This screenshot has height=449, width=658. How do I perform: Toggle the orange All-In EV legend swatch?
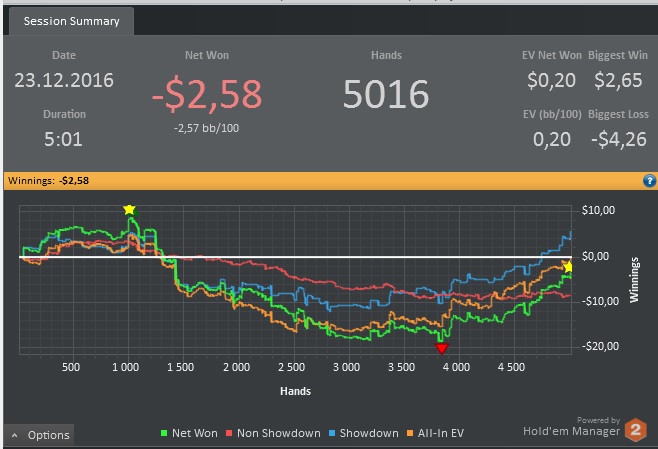pyautogui.click(x=410, y=433)
